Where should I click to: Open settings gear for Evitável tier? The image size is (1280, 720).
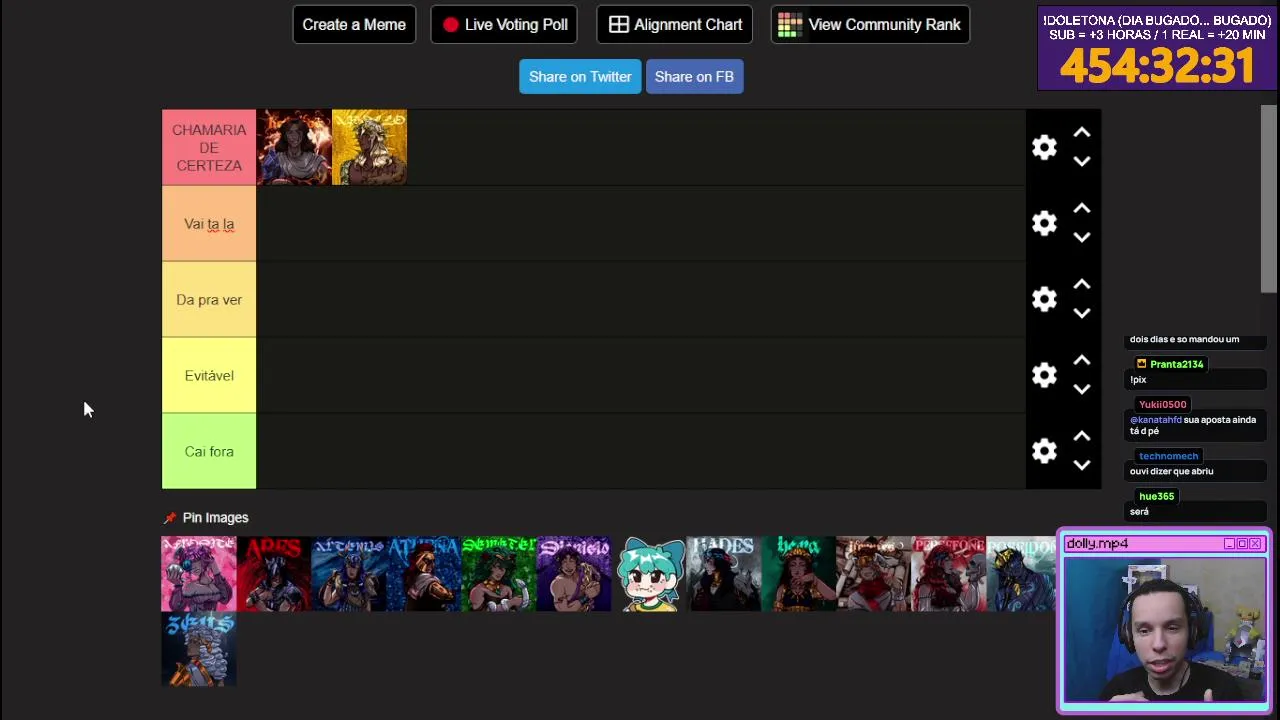point(1044,375)
